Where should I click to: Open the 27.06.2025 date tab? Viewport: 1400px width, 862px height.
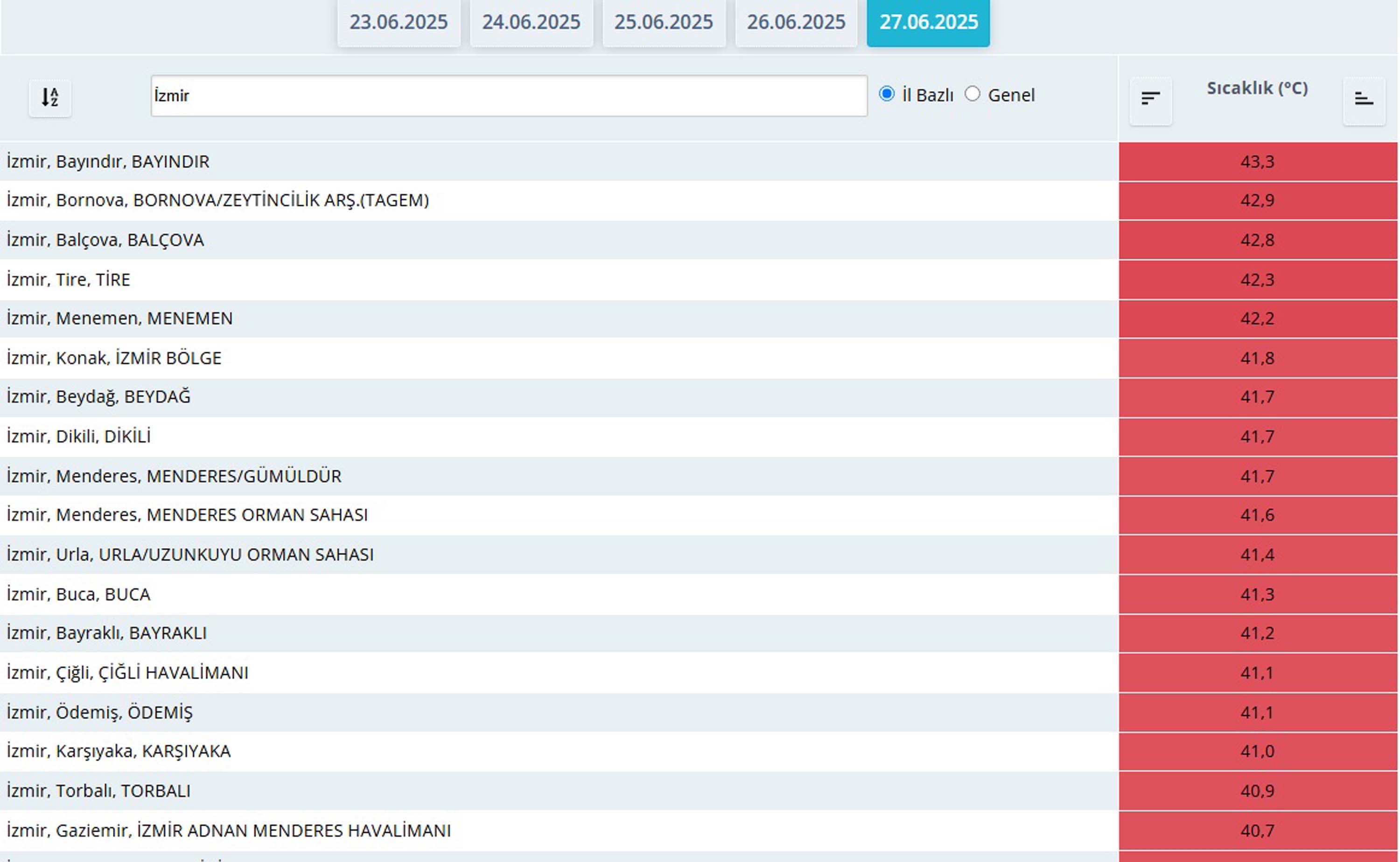point(928,23)
